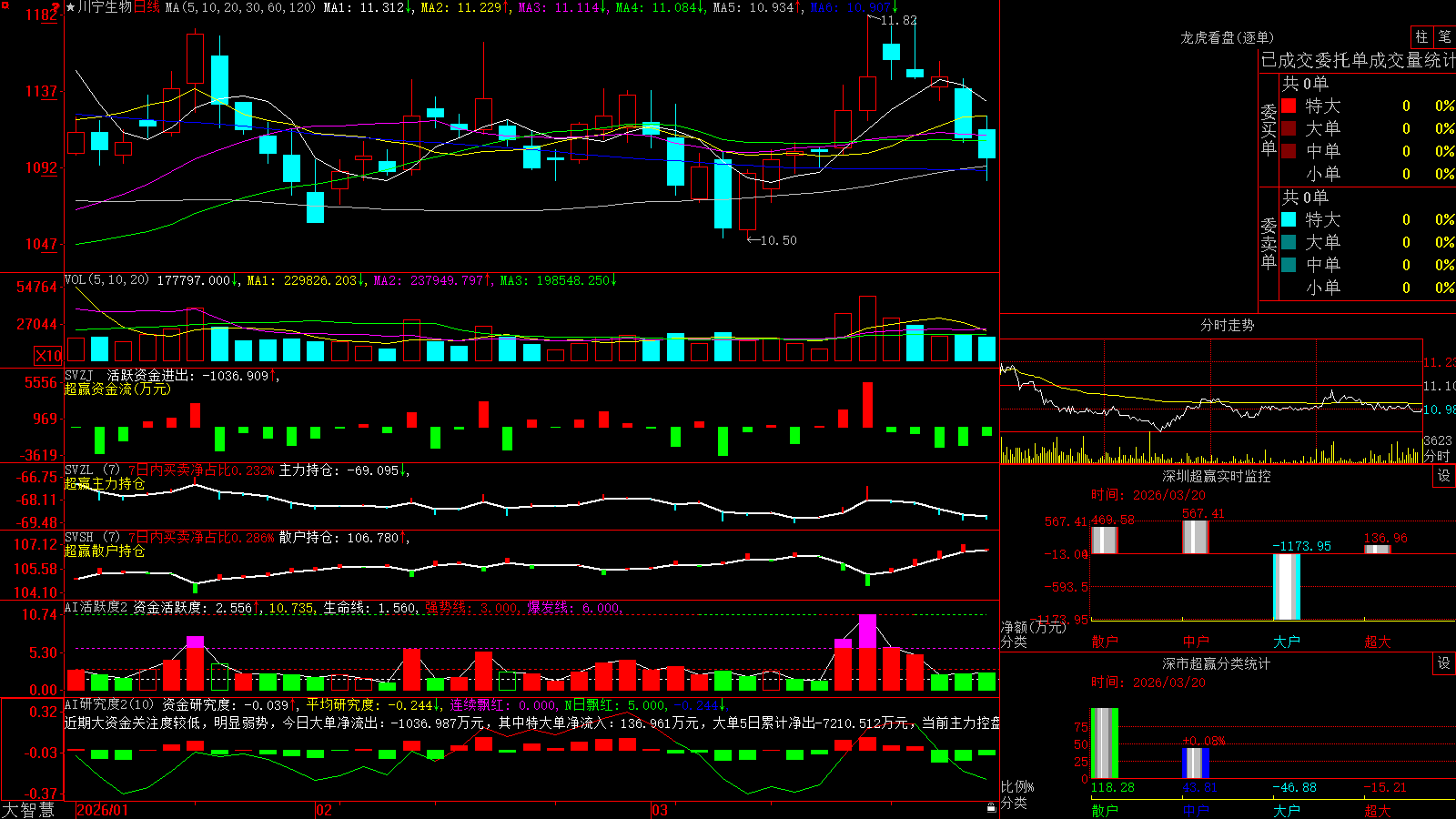Image resolution: width=1456 pixels, height=819 pixels.
Task: Click the VOL(5,10,20) indicator label
Action: pos(107,280)
